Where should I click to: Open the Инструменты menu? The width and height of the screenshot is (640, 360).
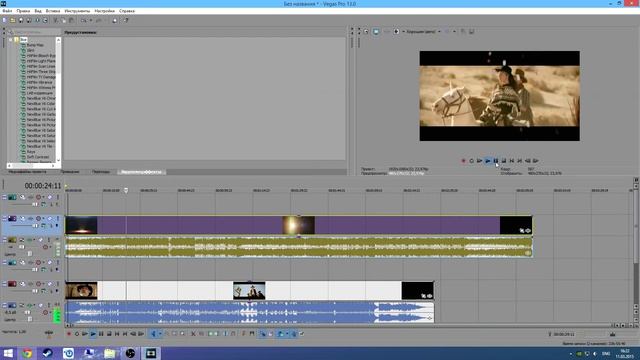(77, 11)
